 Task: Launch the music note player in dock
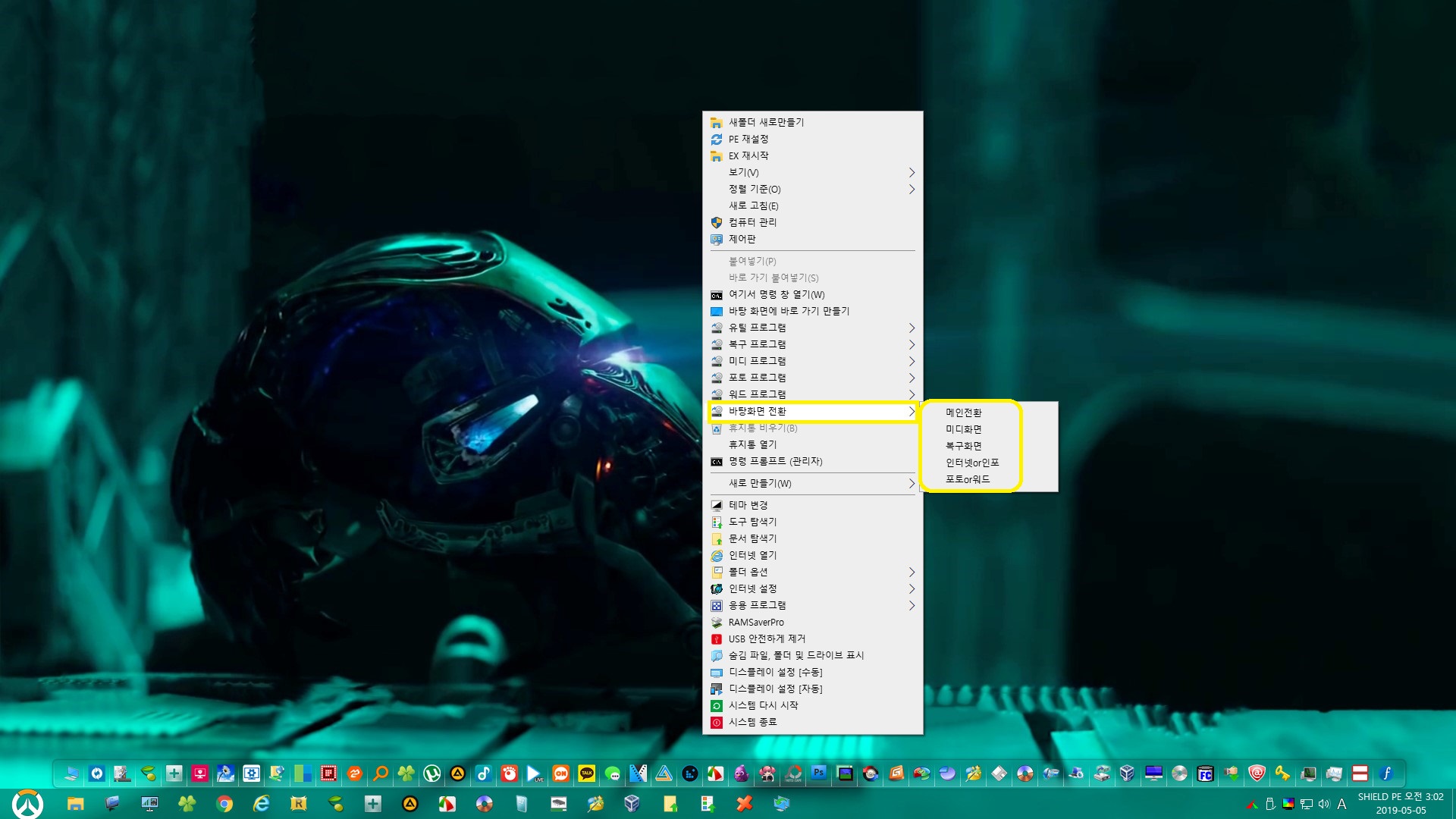[x=483, y=773]
